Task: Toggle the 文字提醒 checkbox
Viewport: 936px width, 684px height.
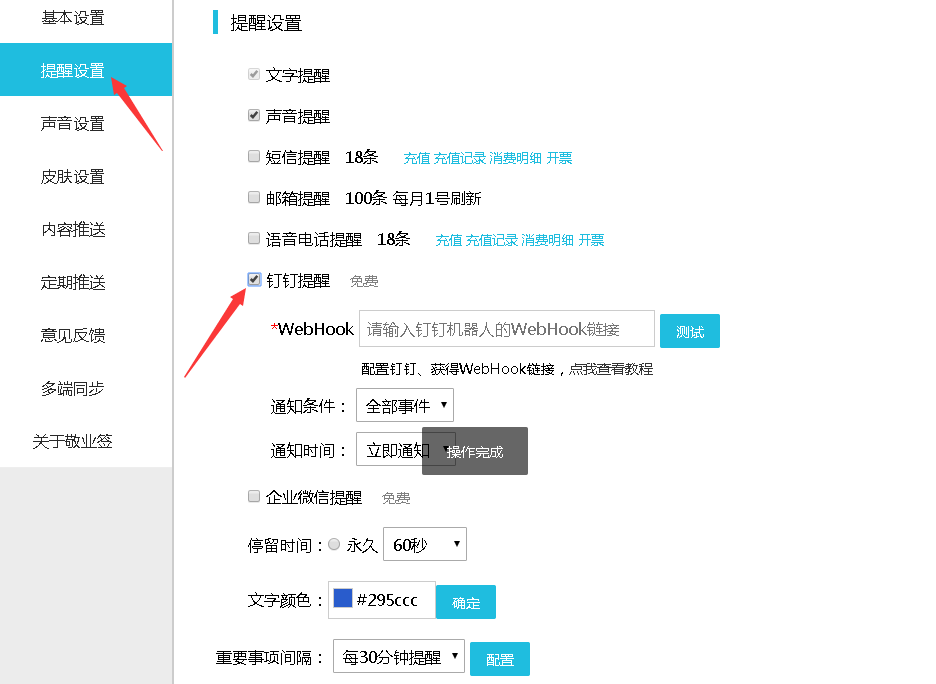Action: [254, 74]
